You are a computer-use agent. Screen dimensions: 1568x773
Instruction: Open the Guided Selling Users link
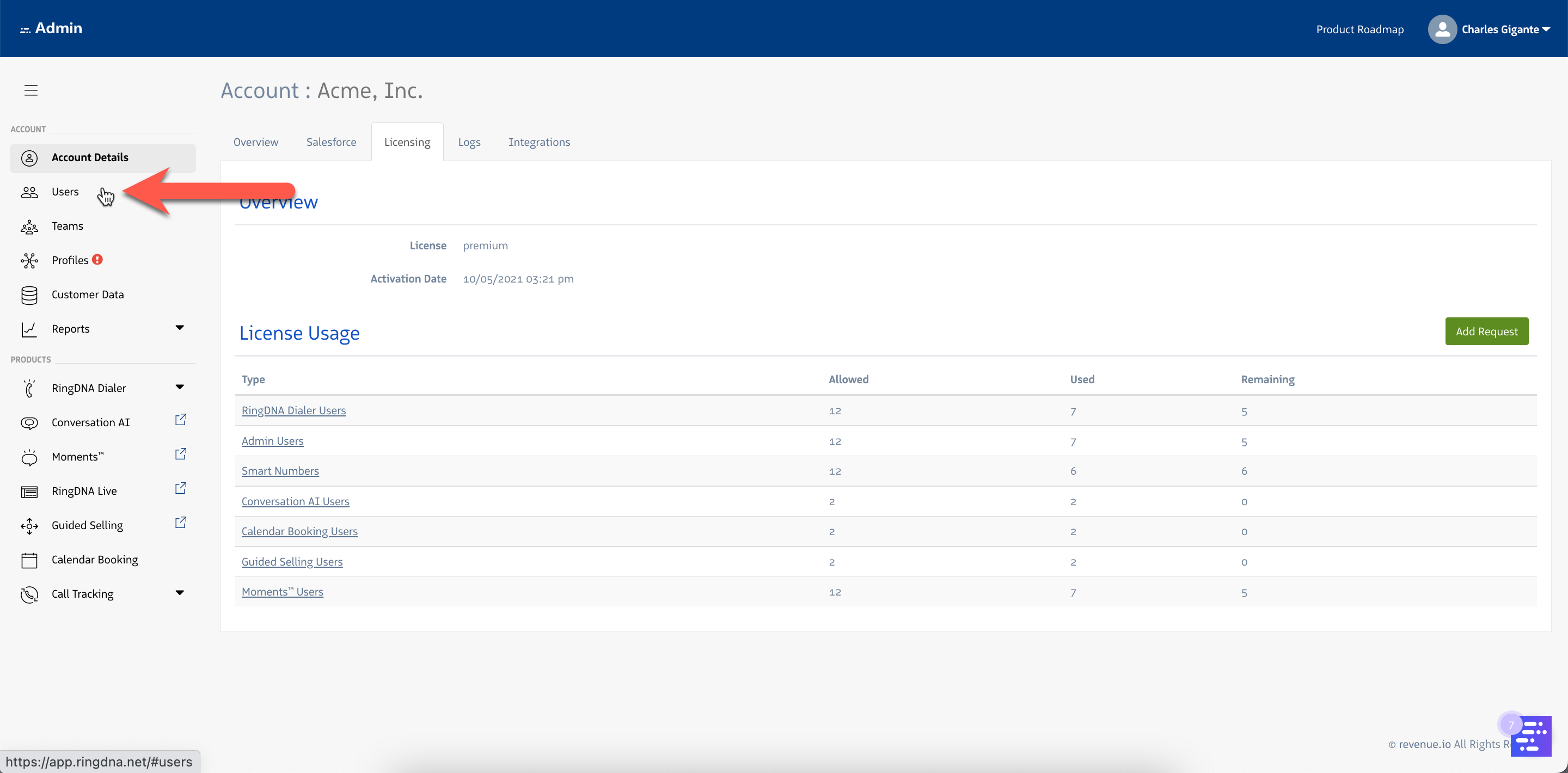(x=292, y=561)
